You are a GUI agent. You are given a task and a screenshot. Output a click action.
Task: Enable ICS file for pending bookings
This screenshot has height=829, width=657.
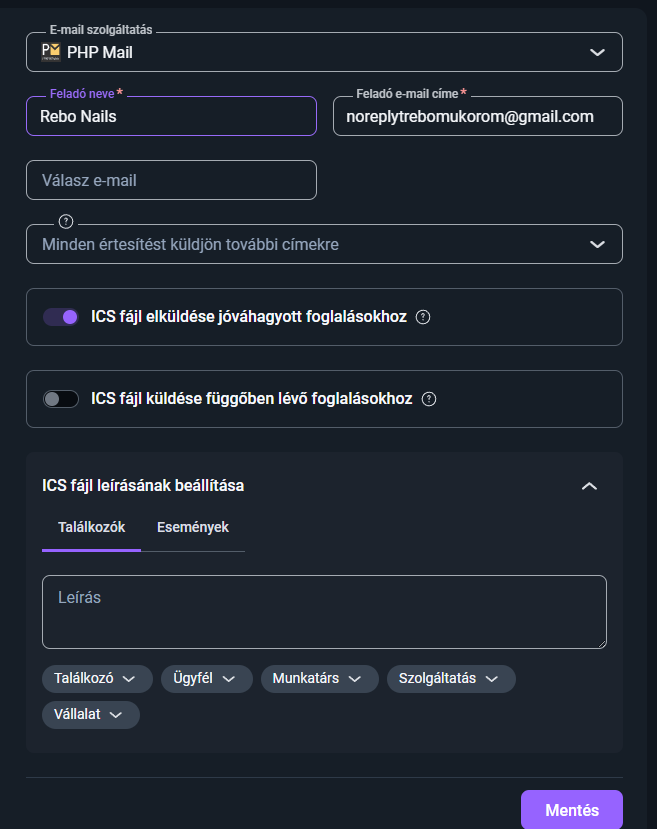(x=61, y=399)
